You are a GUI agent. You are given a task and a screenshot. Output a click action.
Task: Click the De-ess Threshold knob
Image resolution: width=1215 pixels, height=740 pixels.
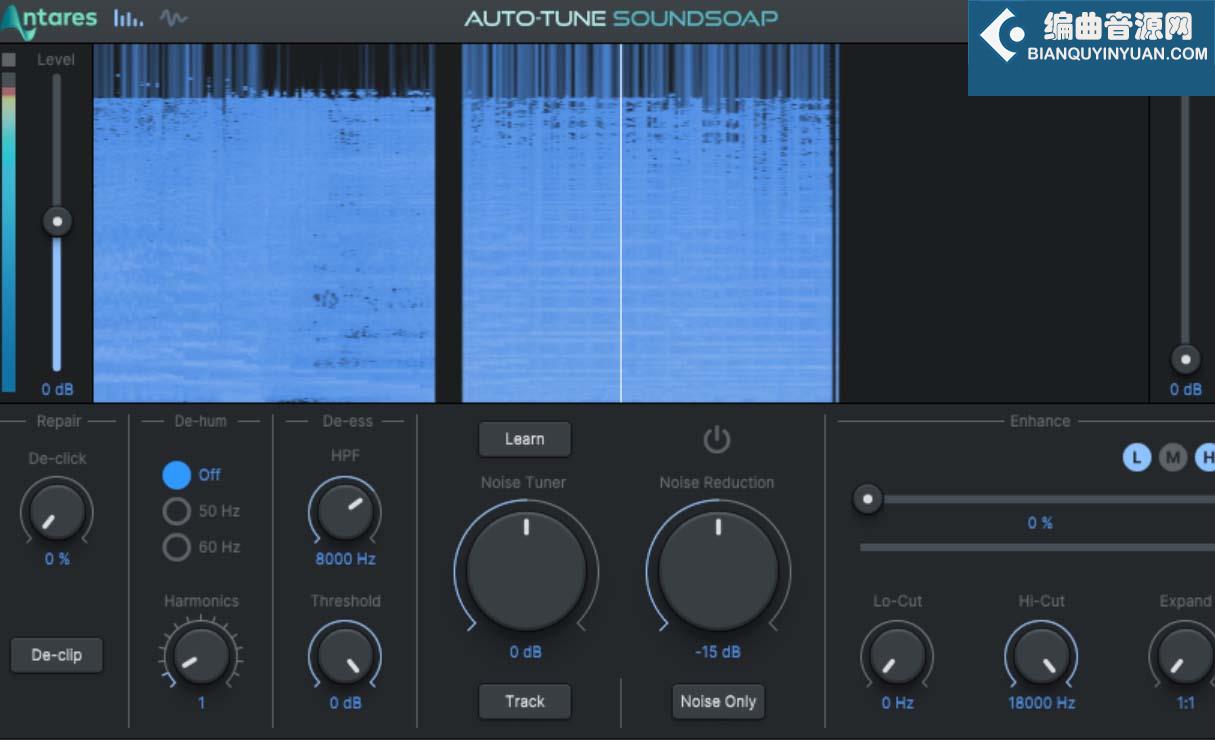(345, 655)
